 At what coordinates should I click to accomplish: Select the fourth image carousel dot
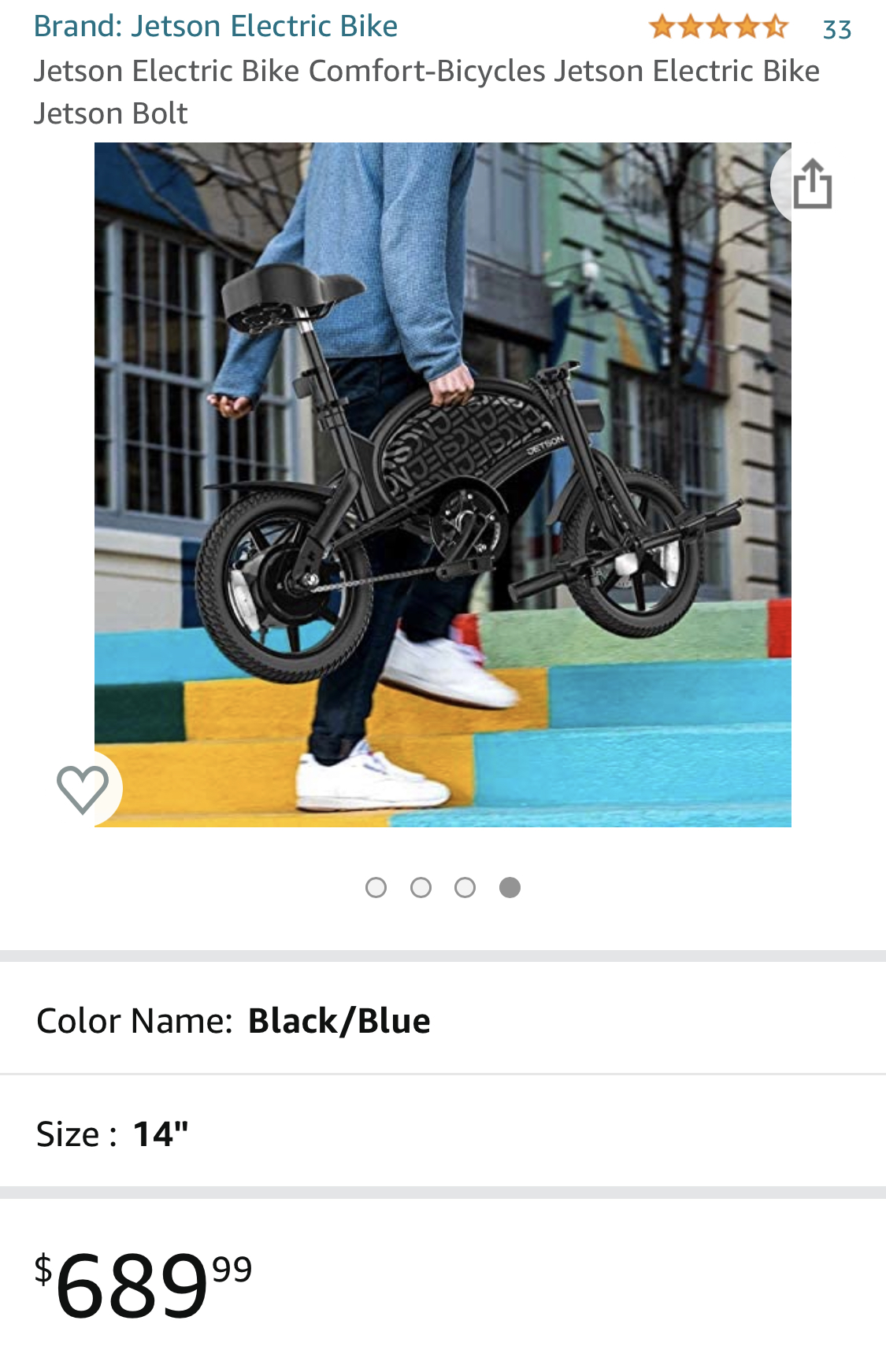click(510, 888)
